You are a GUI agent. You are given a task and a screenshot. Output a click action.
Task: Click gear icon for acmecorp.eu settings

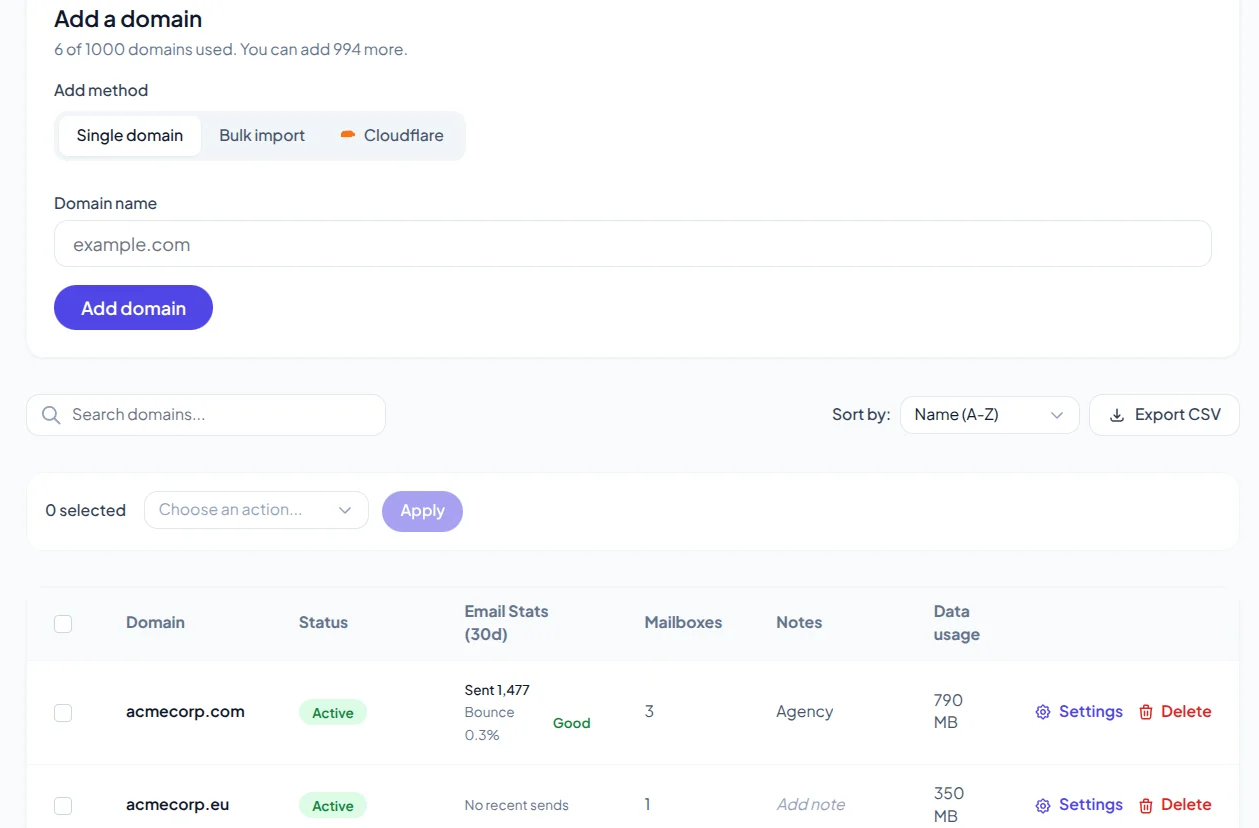coord(1043,805)
